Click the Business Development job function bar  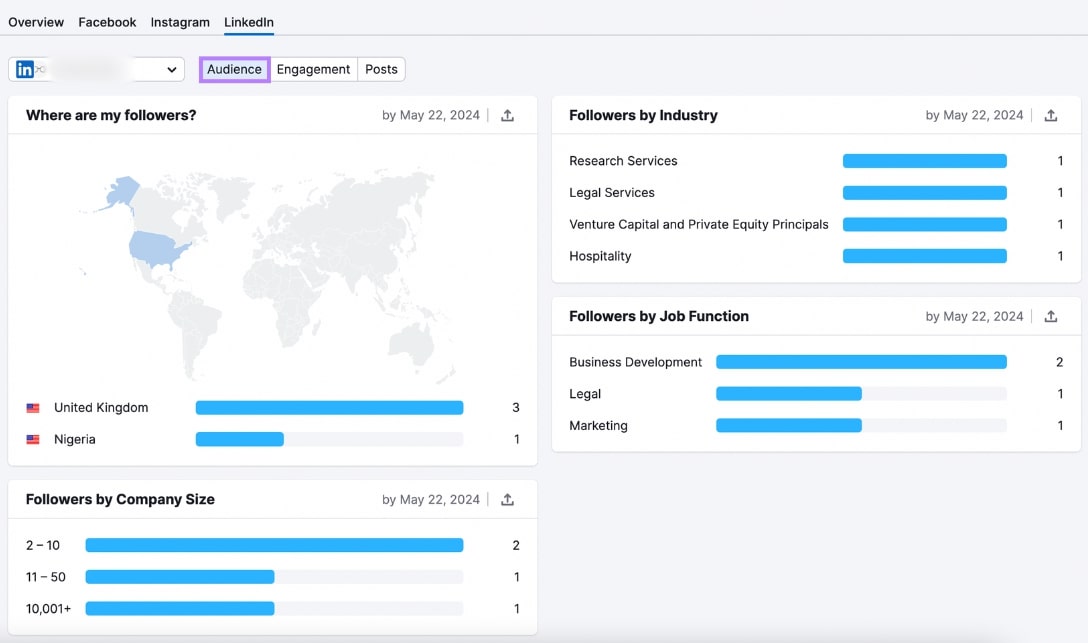861,362
